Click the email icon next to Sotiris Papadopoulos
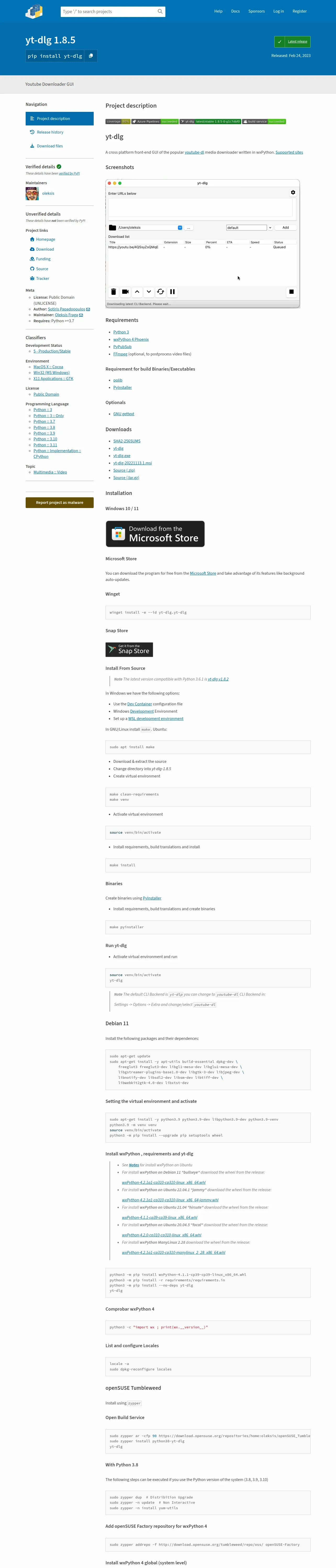This screenshot has height=1568, width=336. tap(88, 309)
